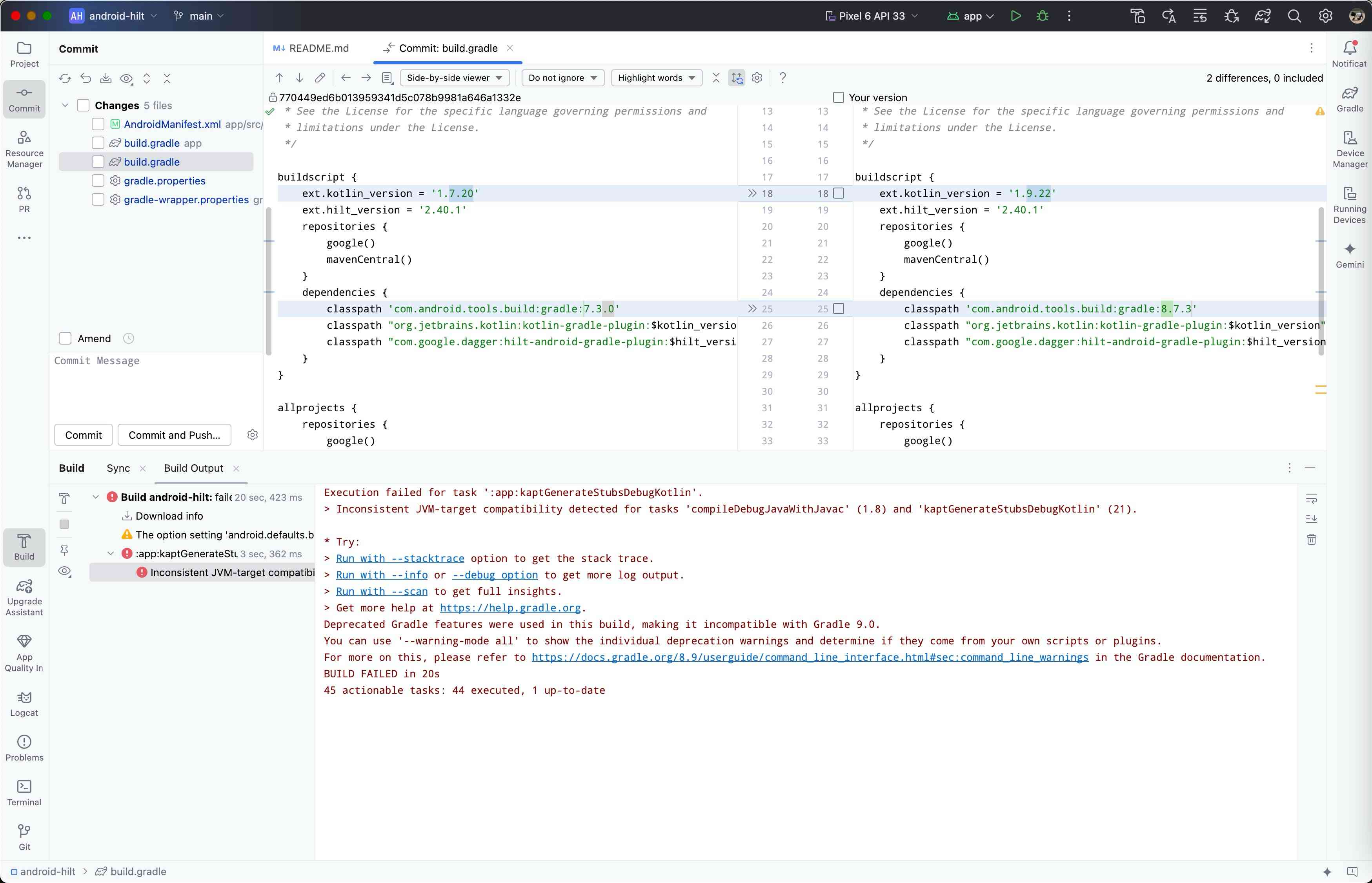Enable the Amend checkbox
This screenshot has height=883, width=1372.
point(66,338)
